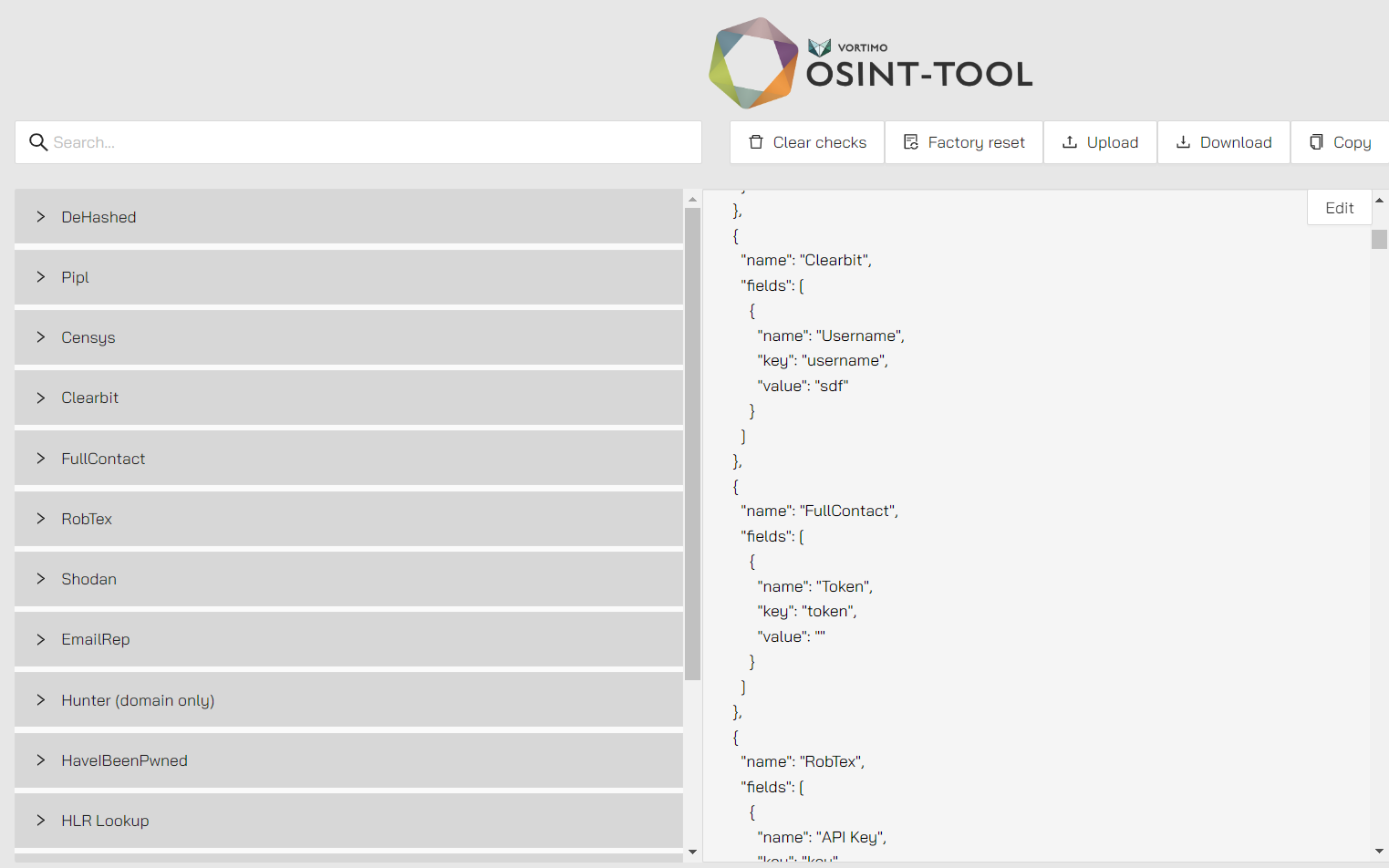
Task: Select the DeHashed row label
Action: coord(98,217)
